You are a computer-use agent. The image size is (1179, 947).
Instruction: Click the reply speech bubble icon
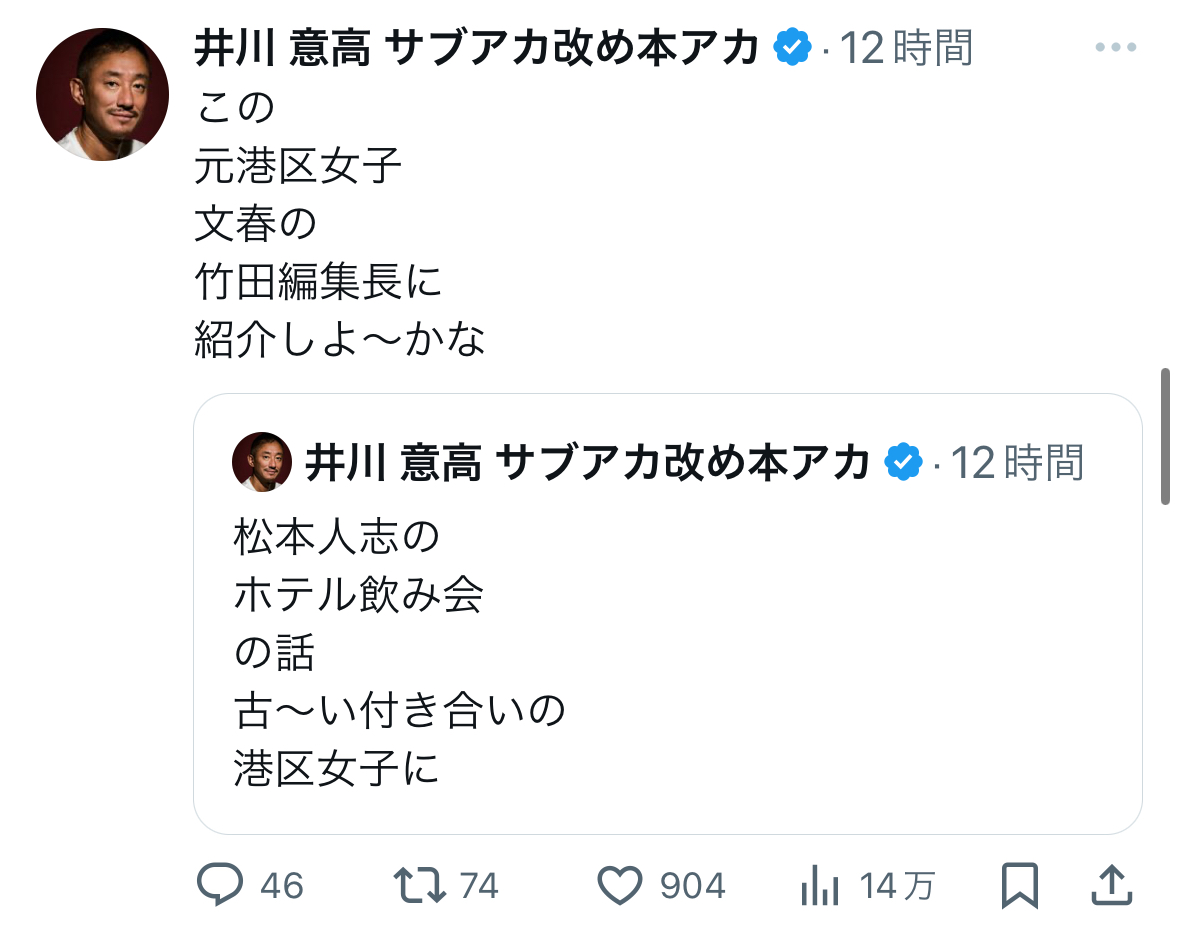pyautogui.click(x=220, y=885)
